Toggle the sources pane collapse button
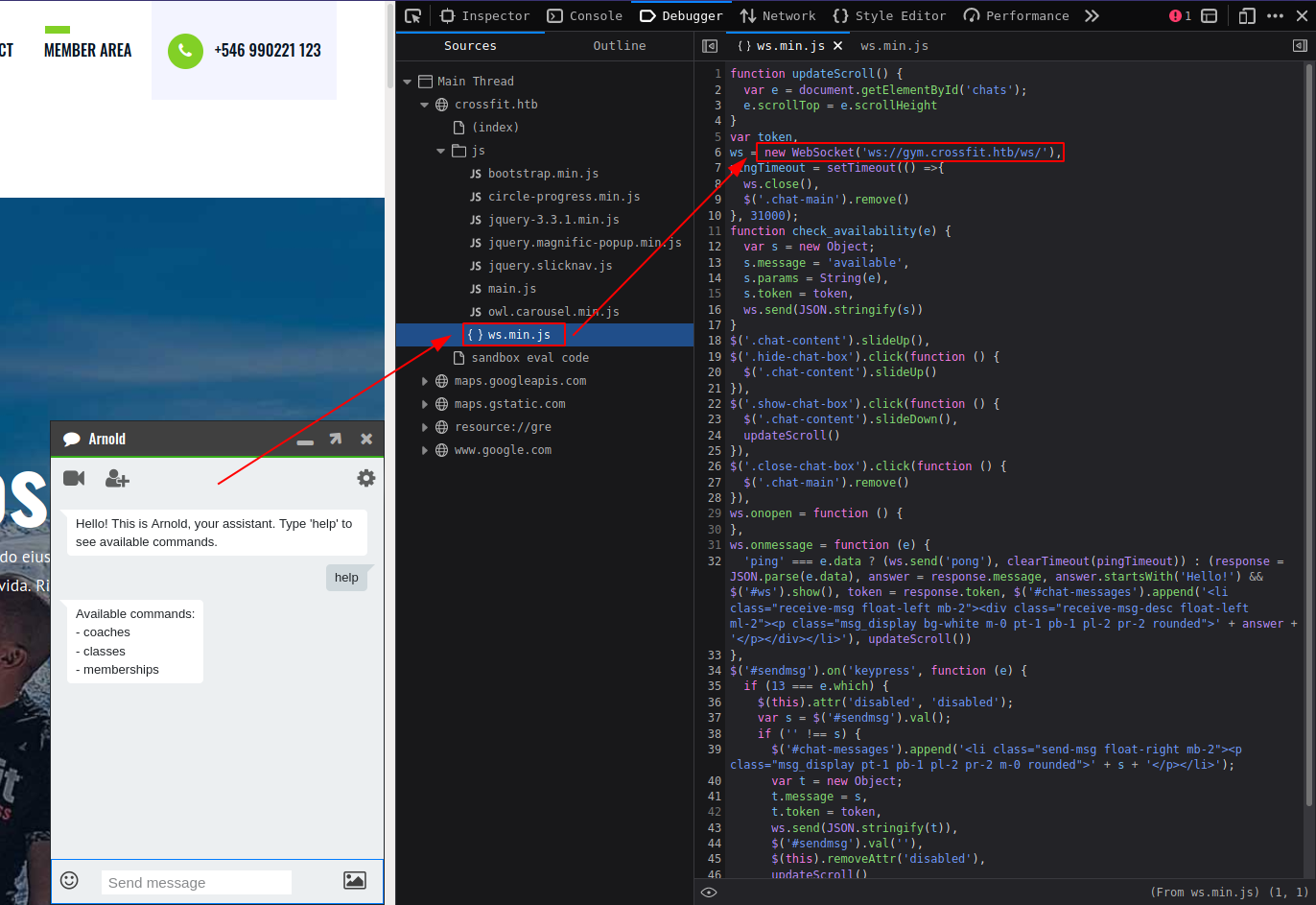Viewport: 1316px width, 905px height. coord(710,46)
